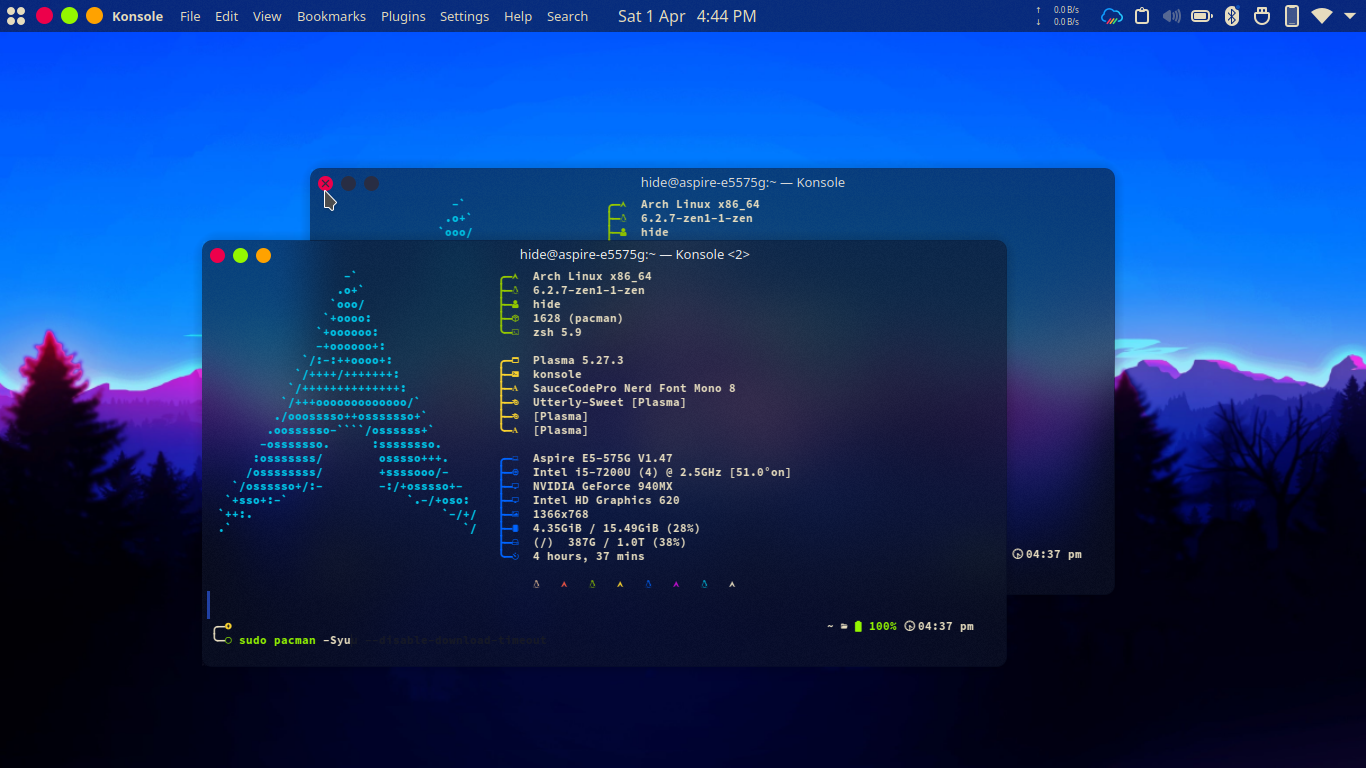Open the Edit menu

227,16
